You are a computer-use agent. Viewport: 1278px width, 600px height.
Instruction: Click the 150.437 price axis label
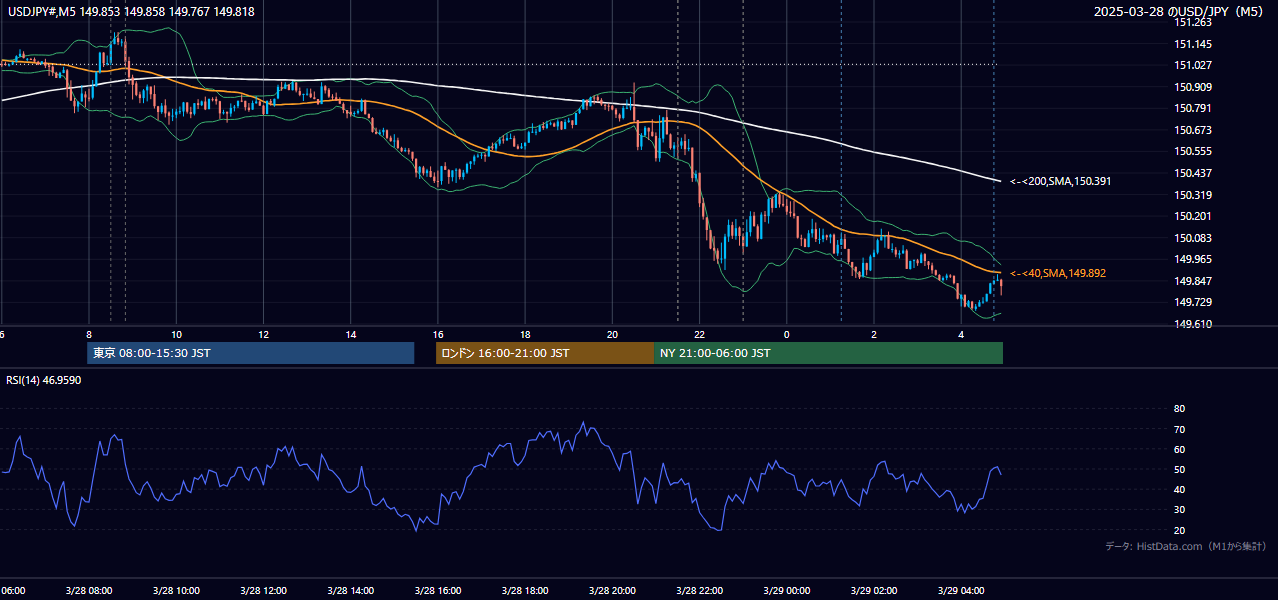(1193, 173)
